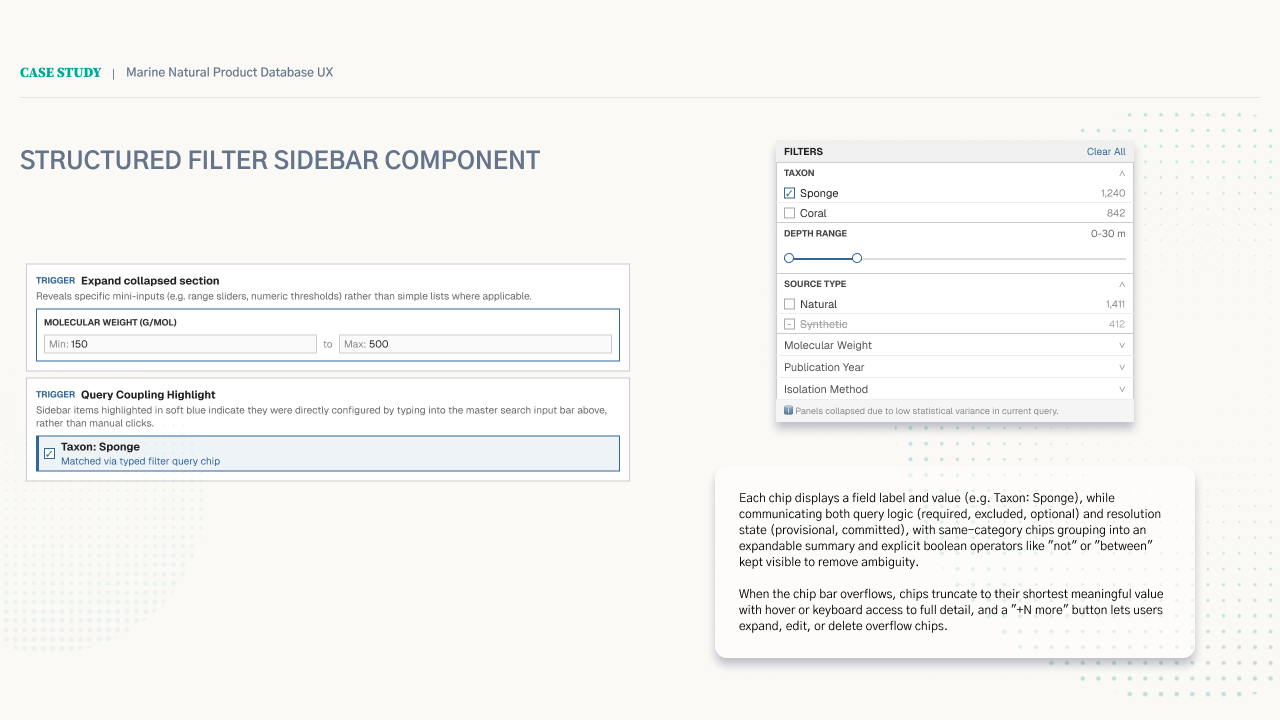
Task: Click the info icon in the Filters footer
Action: (x=788, y=411)
